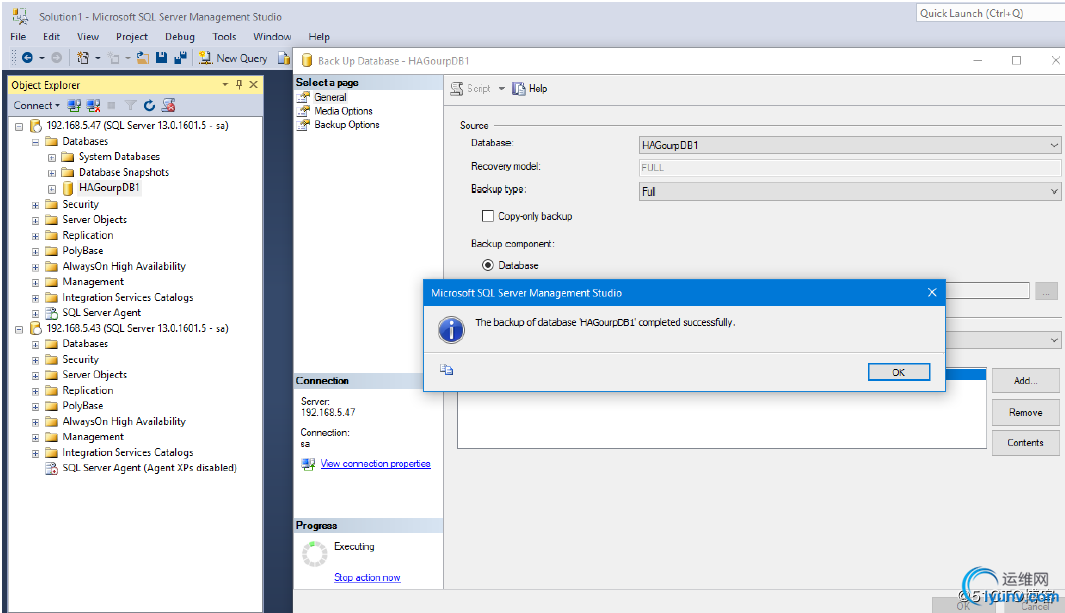Click the Save All disks icon
This screenshot has height=613, width=1065.
tap(180, 58)
